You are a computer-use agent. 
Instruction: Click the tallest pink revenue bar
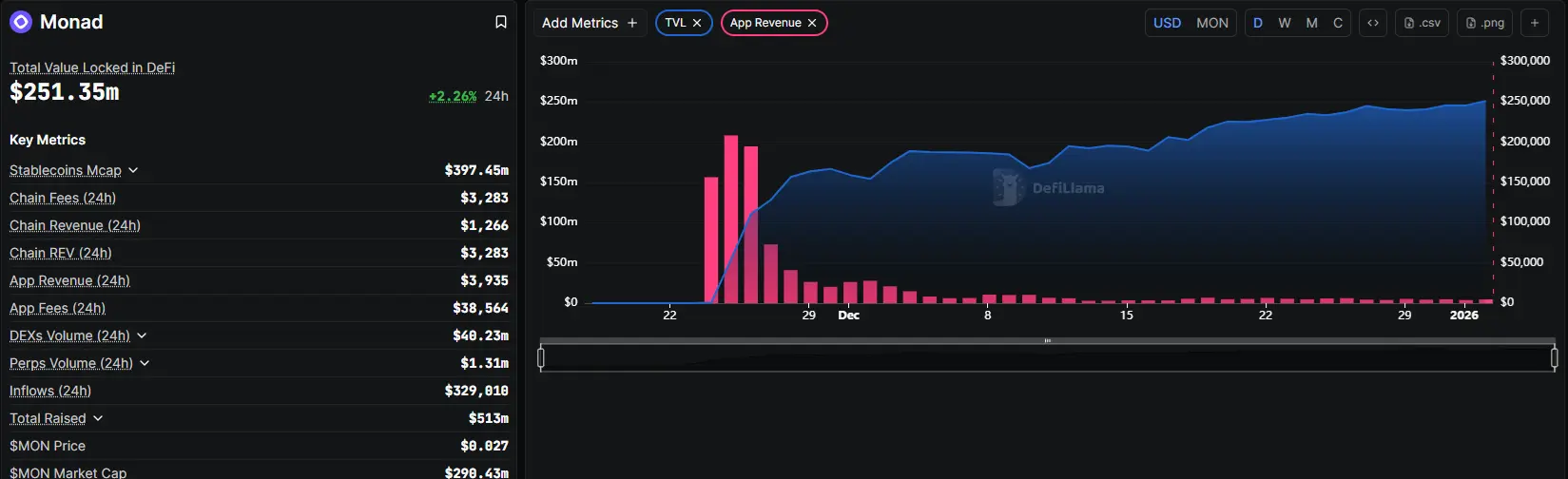point(731,219)
